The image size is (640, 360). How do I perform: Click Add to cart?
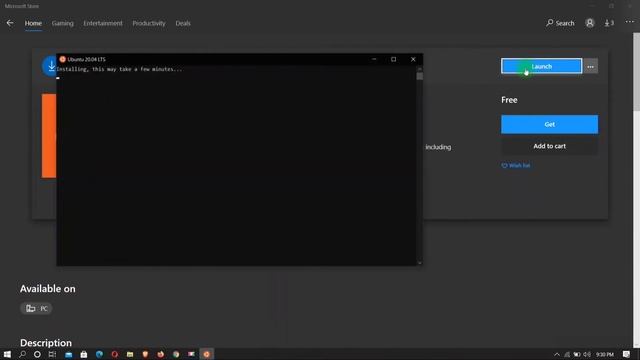tap(549, 146)
